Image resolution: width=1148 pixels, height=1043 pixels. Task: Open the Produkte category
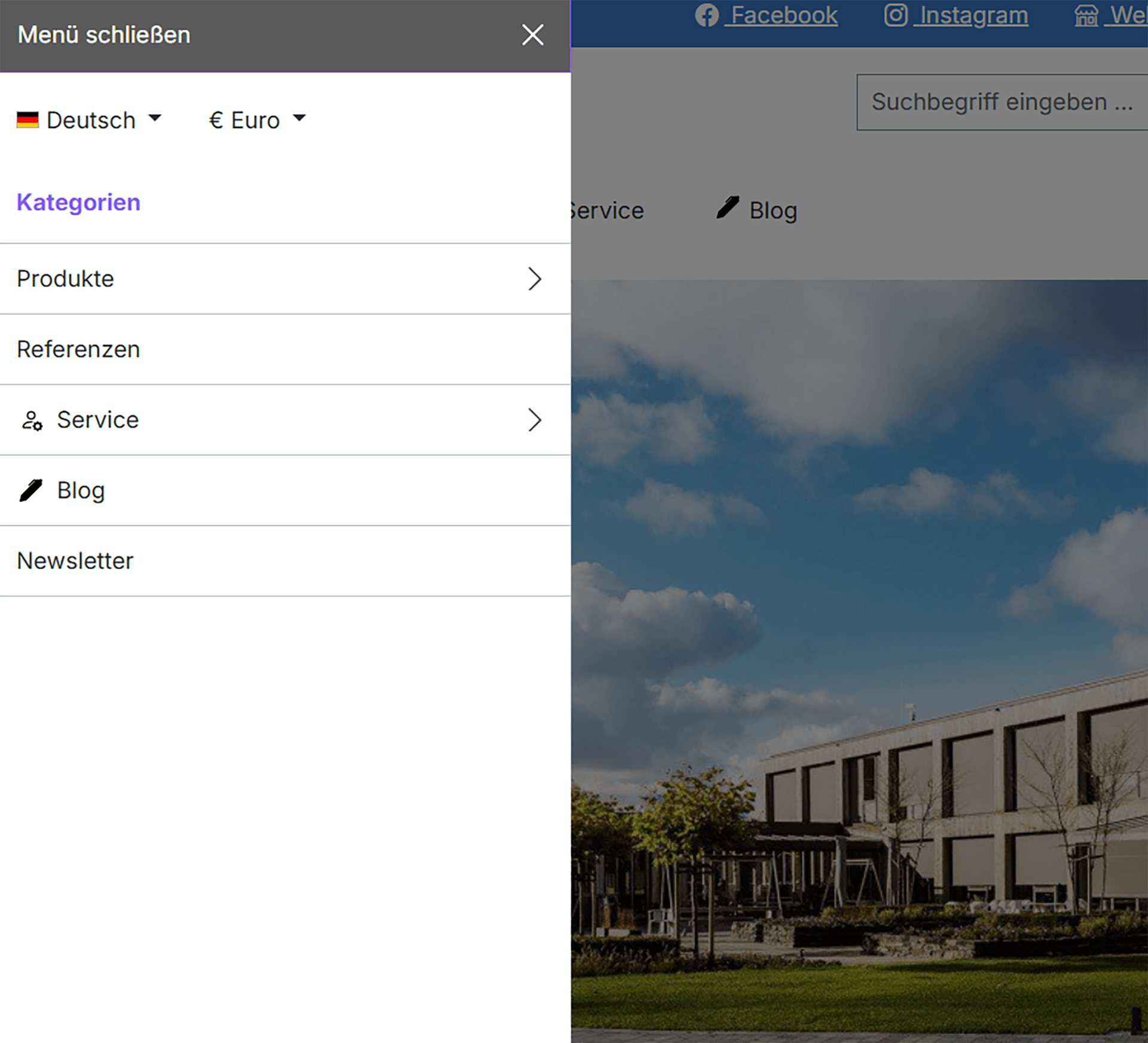[285, 279]
